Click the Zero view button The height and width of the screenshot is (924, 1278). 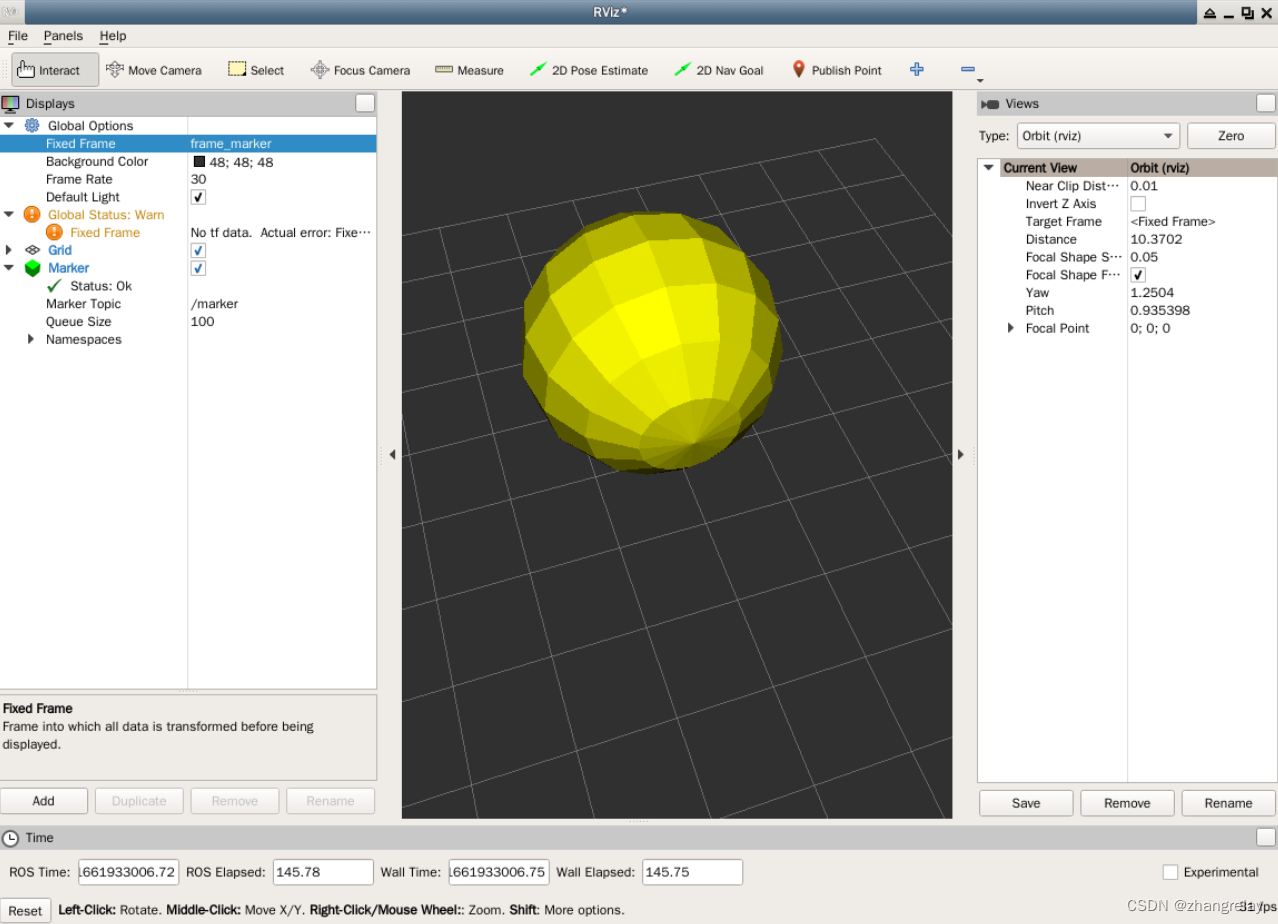coord(1231,136)
